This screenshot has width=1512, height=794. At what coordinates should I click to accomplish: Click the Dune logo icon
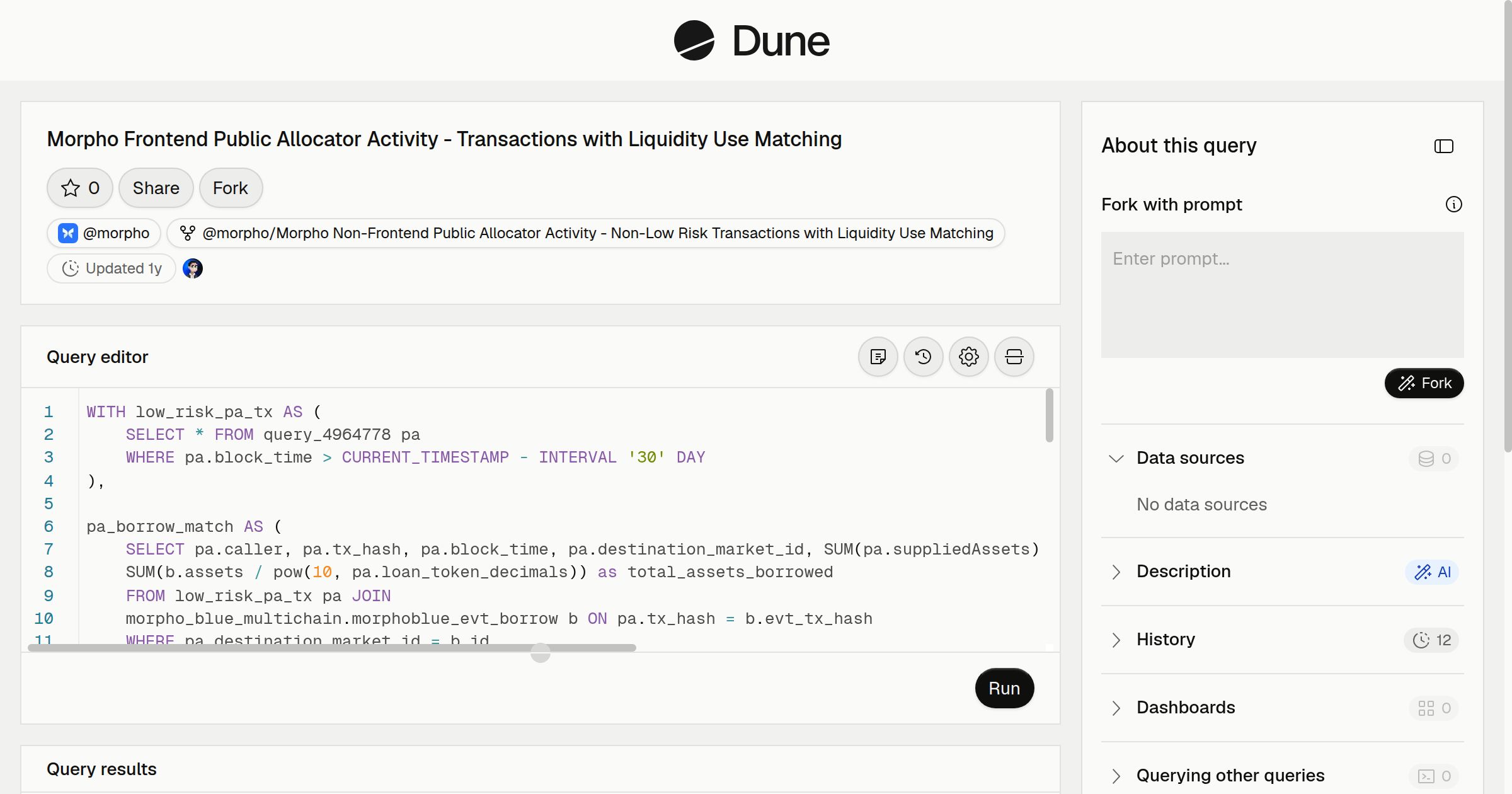(x=694, y=40)
